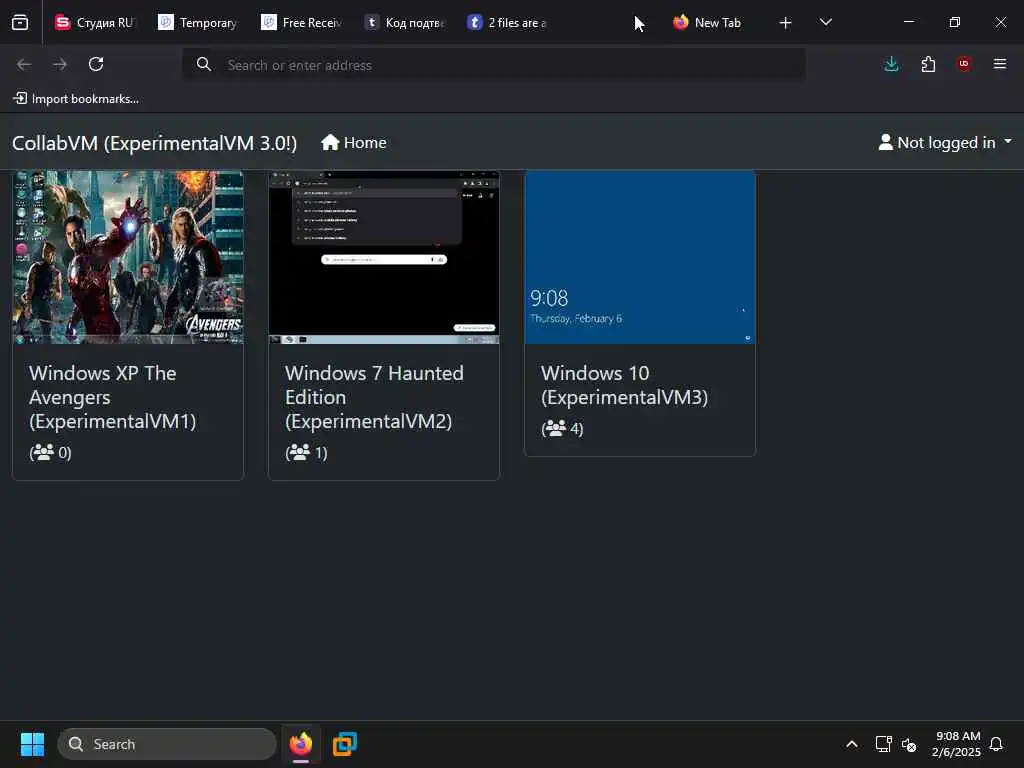Click Import bookmarks link
1024x768 pixels.
click(x=76, y=99)
